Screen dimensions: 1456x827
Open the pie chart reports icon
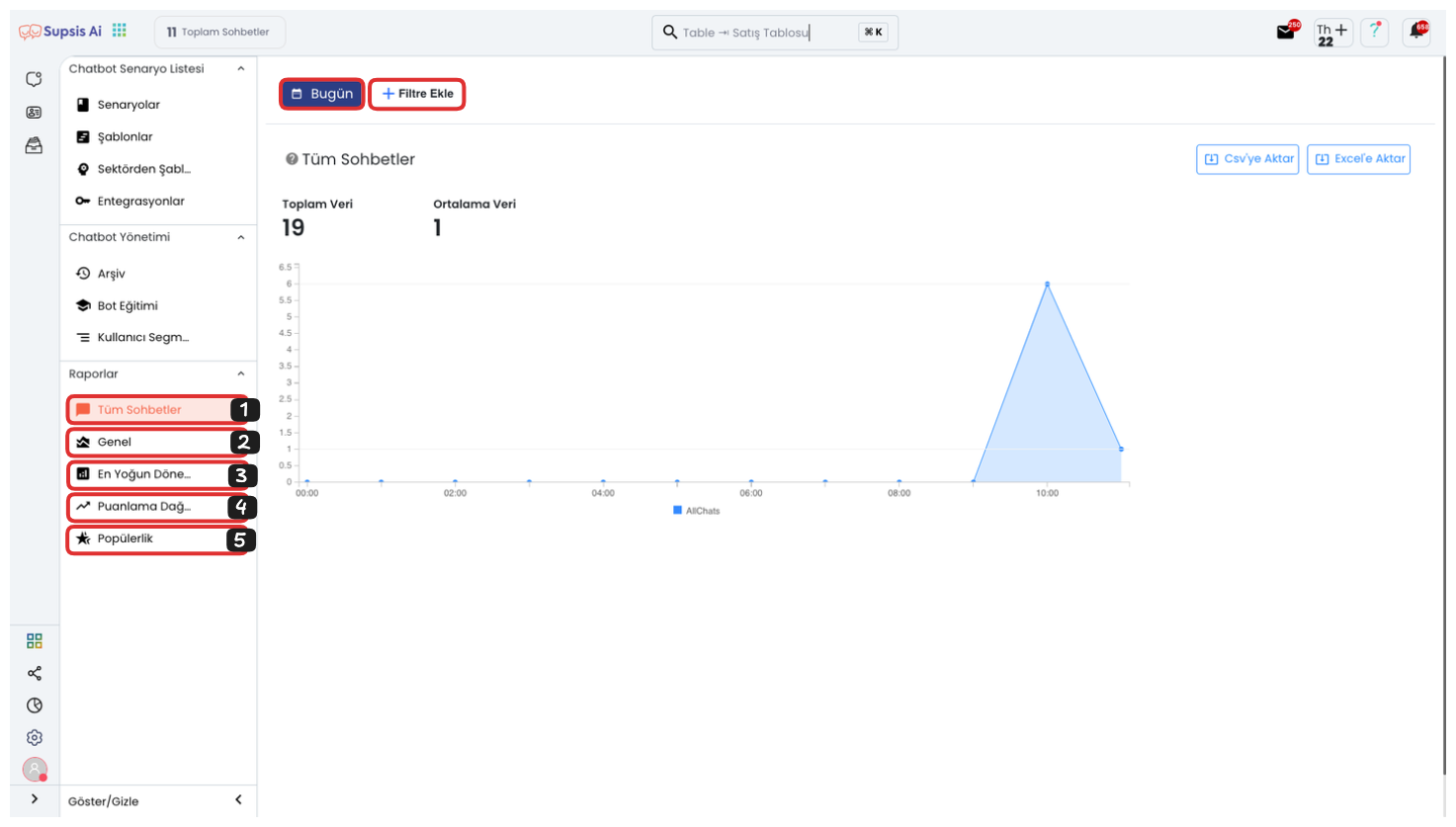[35, 705]
